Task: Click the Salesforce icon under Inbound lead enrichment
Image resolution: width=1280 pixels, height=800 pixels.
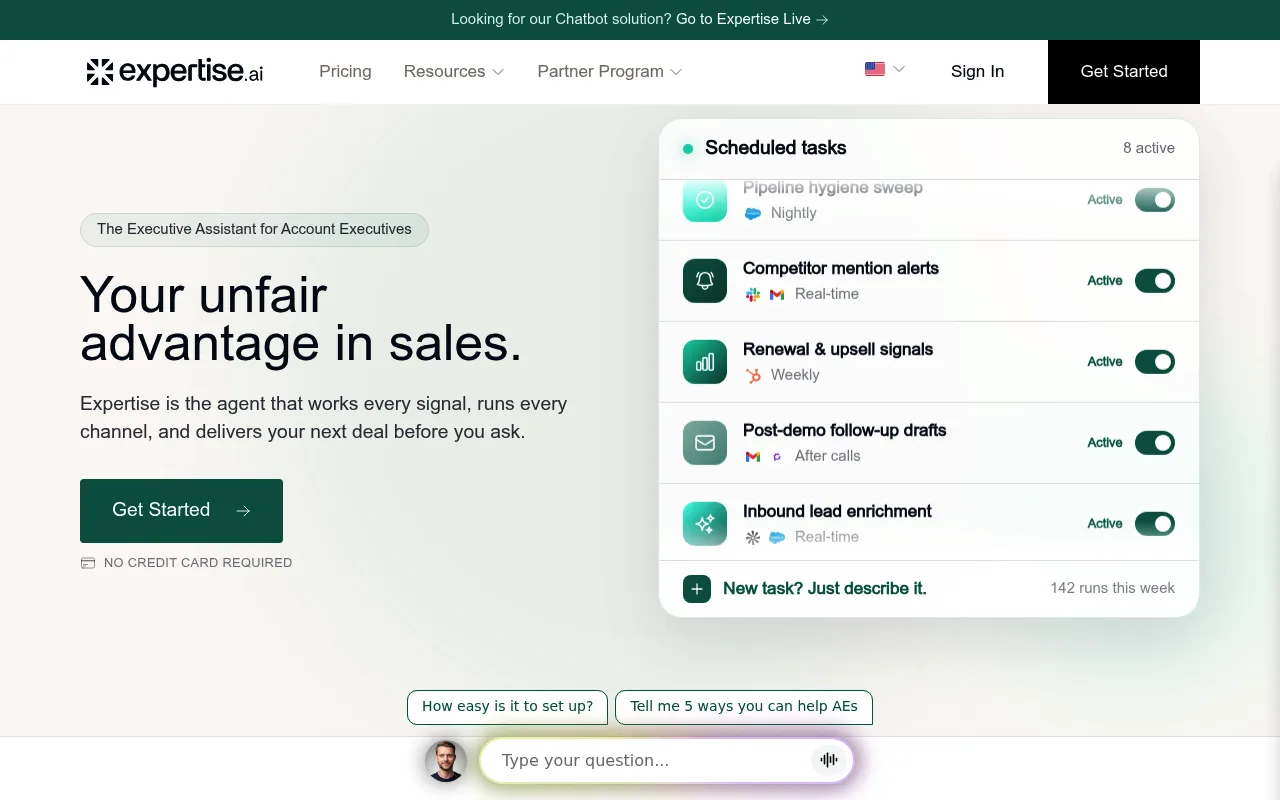Action: pos(777,537)
